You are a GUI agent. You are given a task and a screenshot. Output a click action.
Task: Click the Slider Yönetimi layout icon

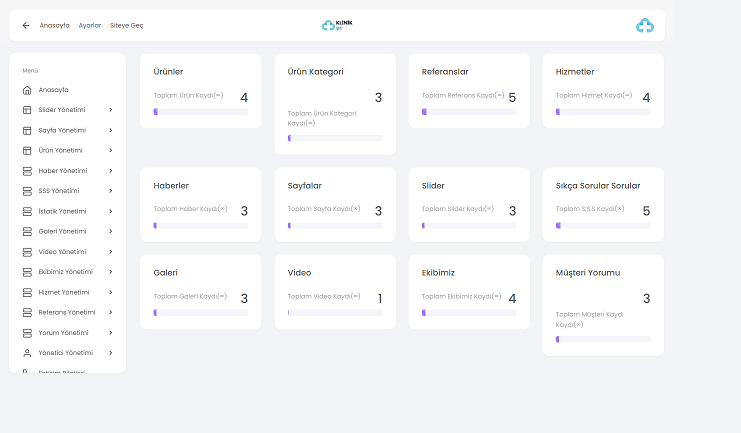pos(27,110)
